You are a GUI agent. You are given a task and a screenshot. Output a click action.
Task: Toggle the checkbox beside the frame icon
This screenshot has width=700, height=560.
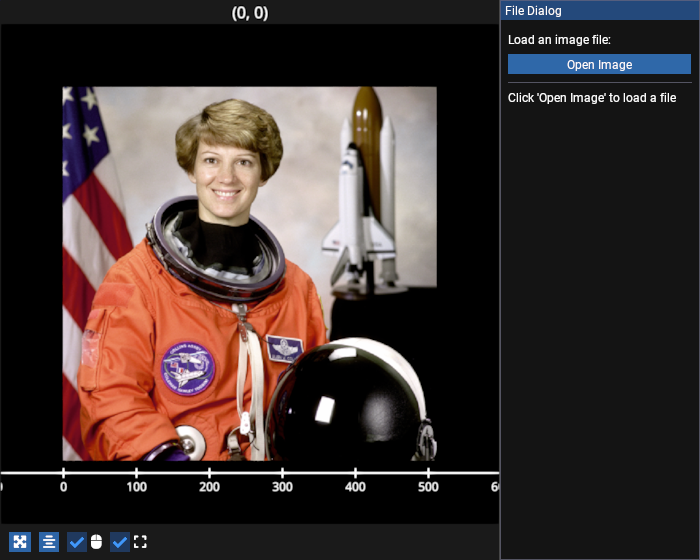click(x=120, y=542)
